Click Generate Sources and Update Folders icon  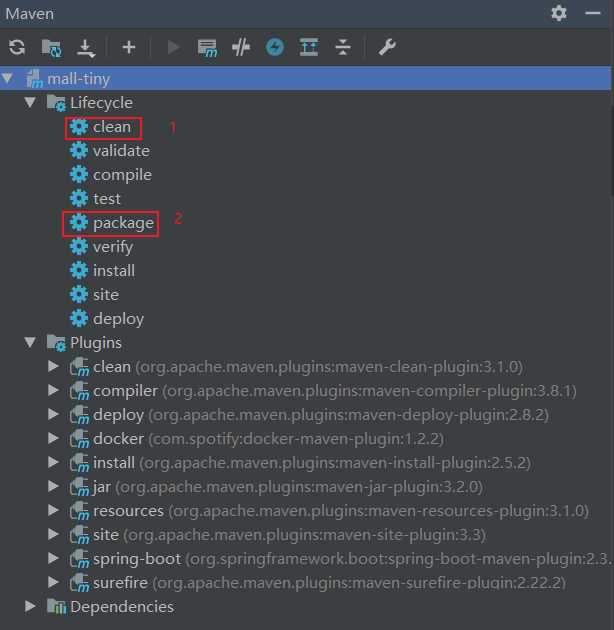pyautogui.click(x=51, y=47)
